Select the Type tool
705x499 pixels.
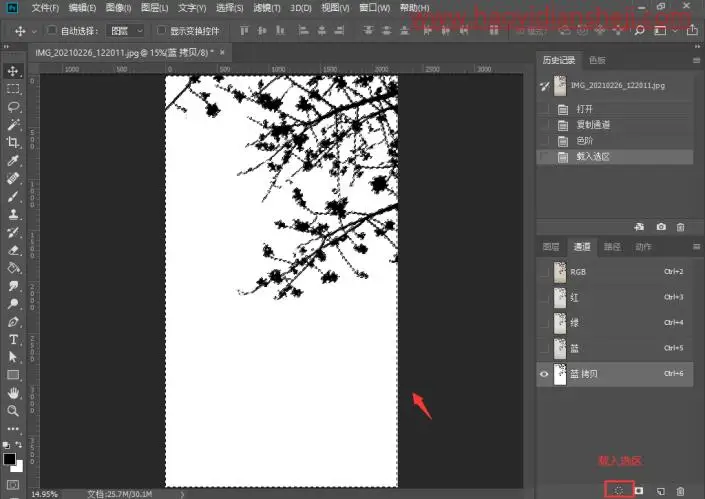tap(13, 339)
